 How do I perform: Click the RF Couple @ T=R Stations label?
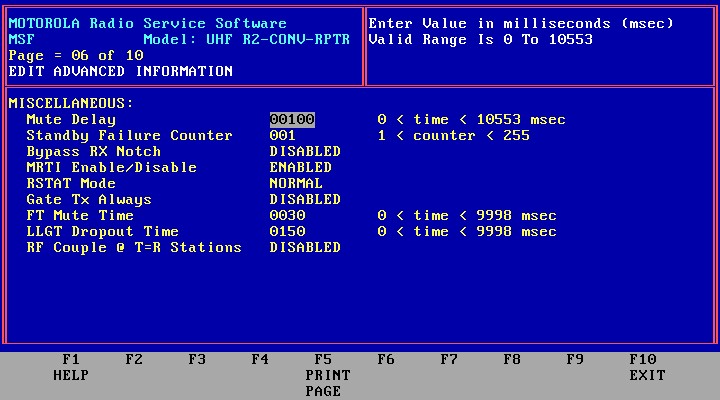[134, 248]
